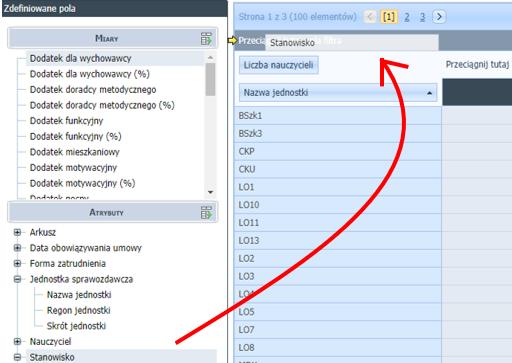Click the Miary section header

click(x=113, y=38)
